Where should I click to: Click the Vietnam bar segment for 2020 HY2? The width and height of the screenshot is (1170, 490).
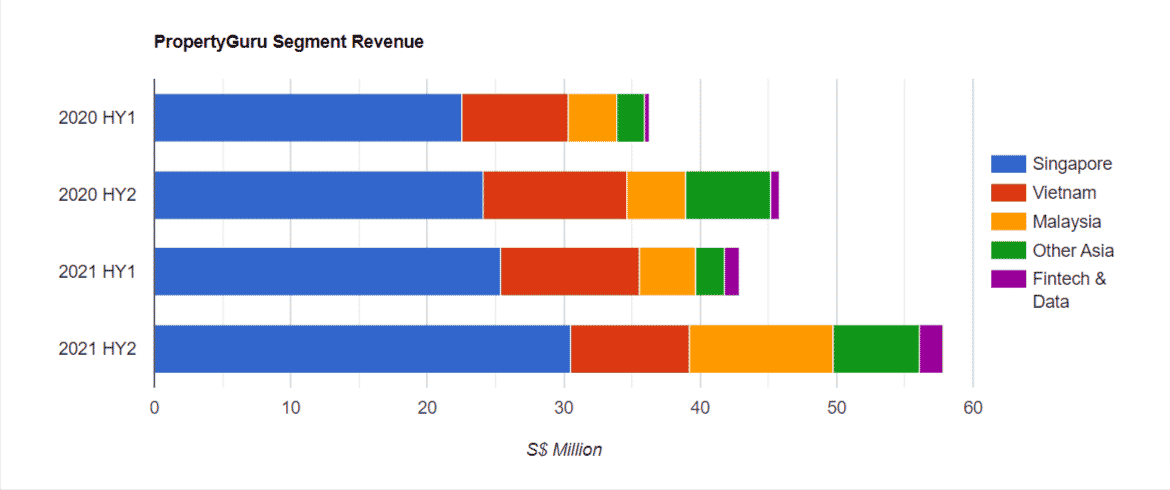(555, 195)
